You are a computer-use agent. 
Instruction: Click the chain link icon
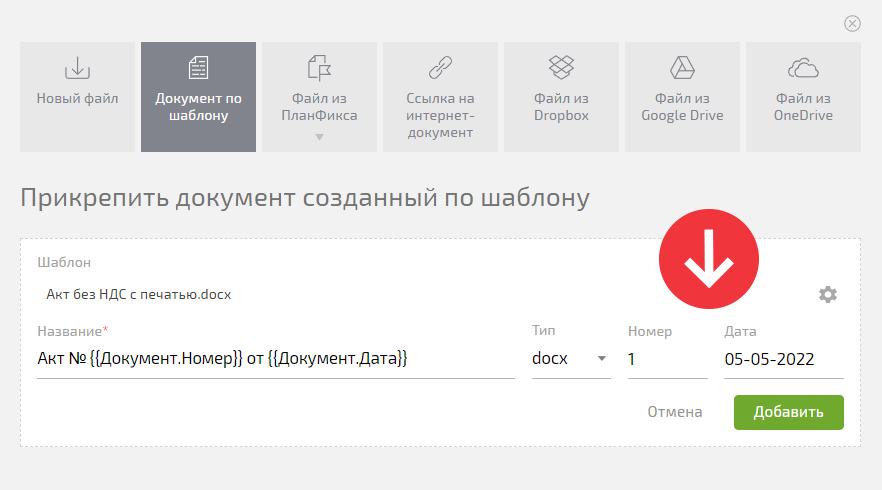tap(440, 68)
